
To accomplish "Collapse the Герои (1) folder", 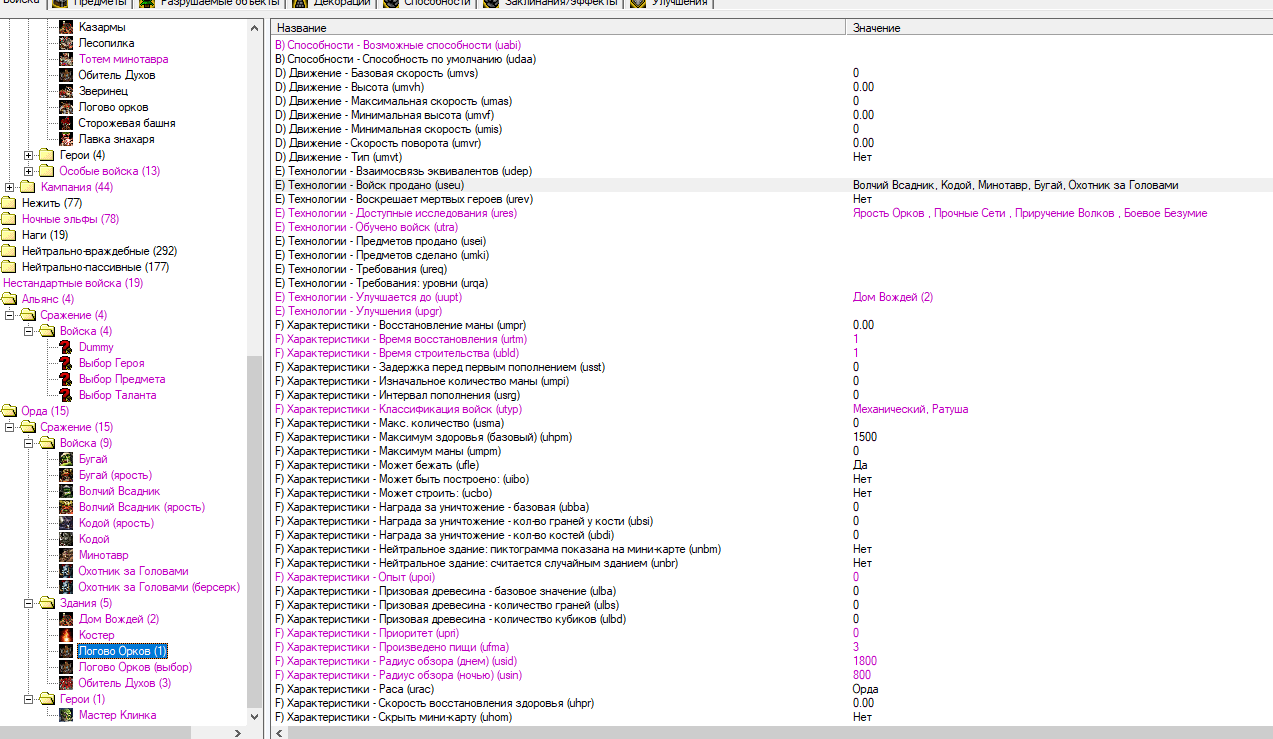I will coord(29,699).
